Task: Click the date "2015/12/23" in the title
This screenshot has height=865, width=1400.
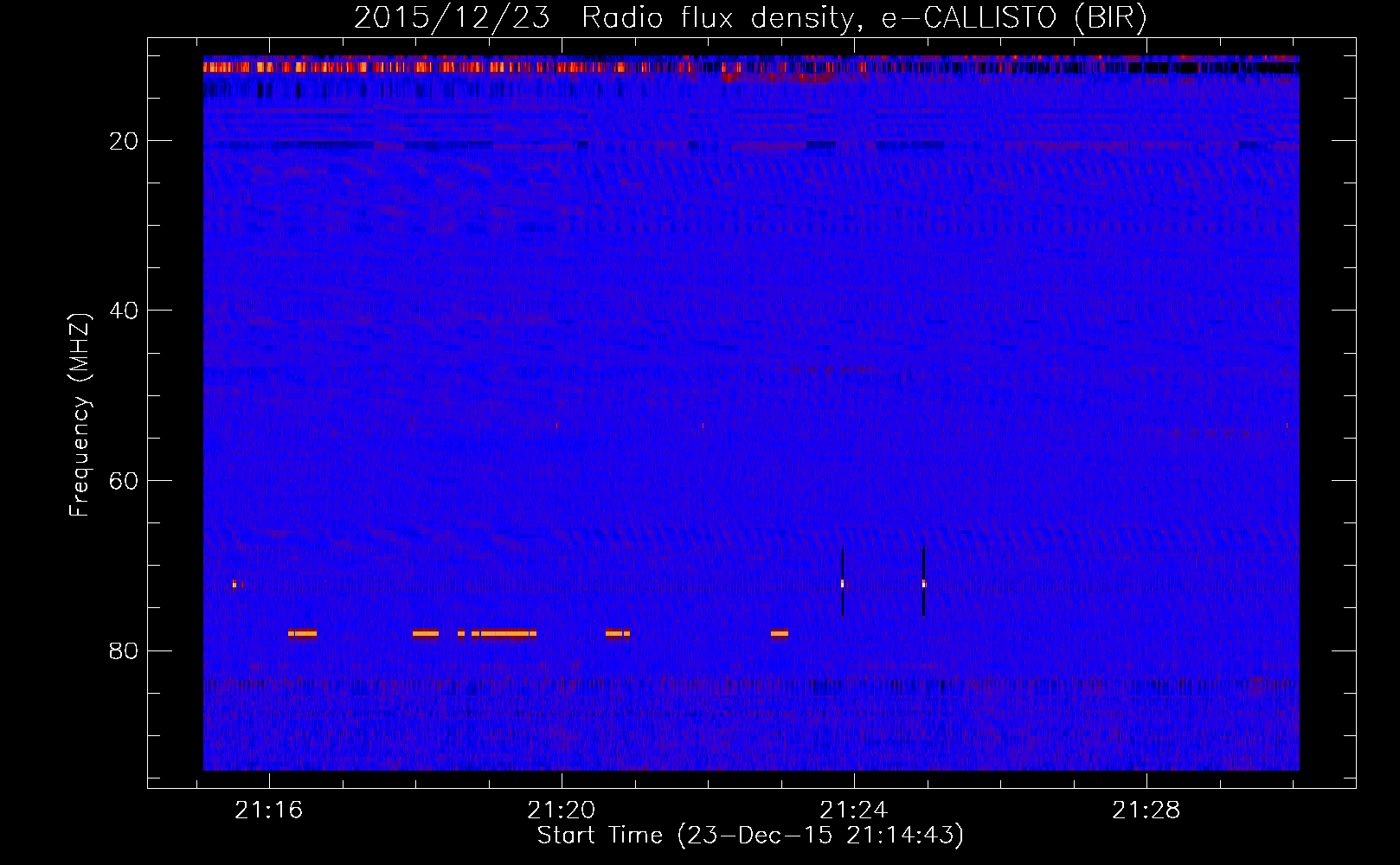Action: (452, 17)
